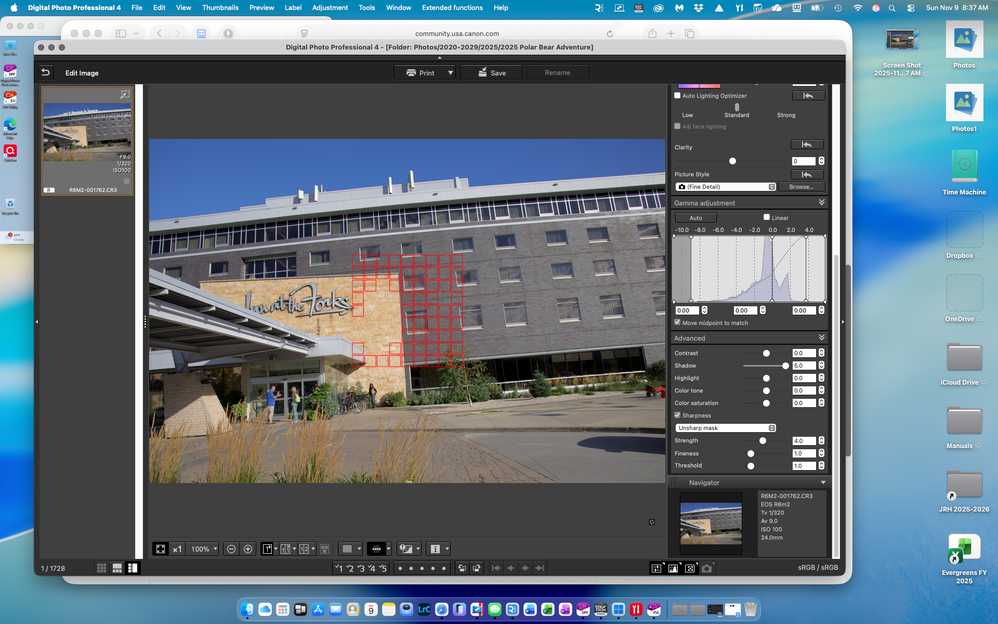Image resolution: width=998 pixels, height=624 pixels.
Task: Reset Picture Style with its revert arrow
Action: click(x=807, y=175)
